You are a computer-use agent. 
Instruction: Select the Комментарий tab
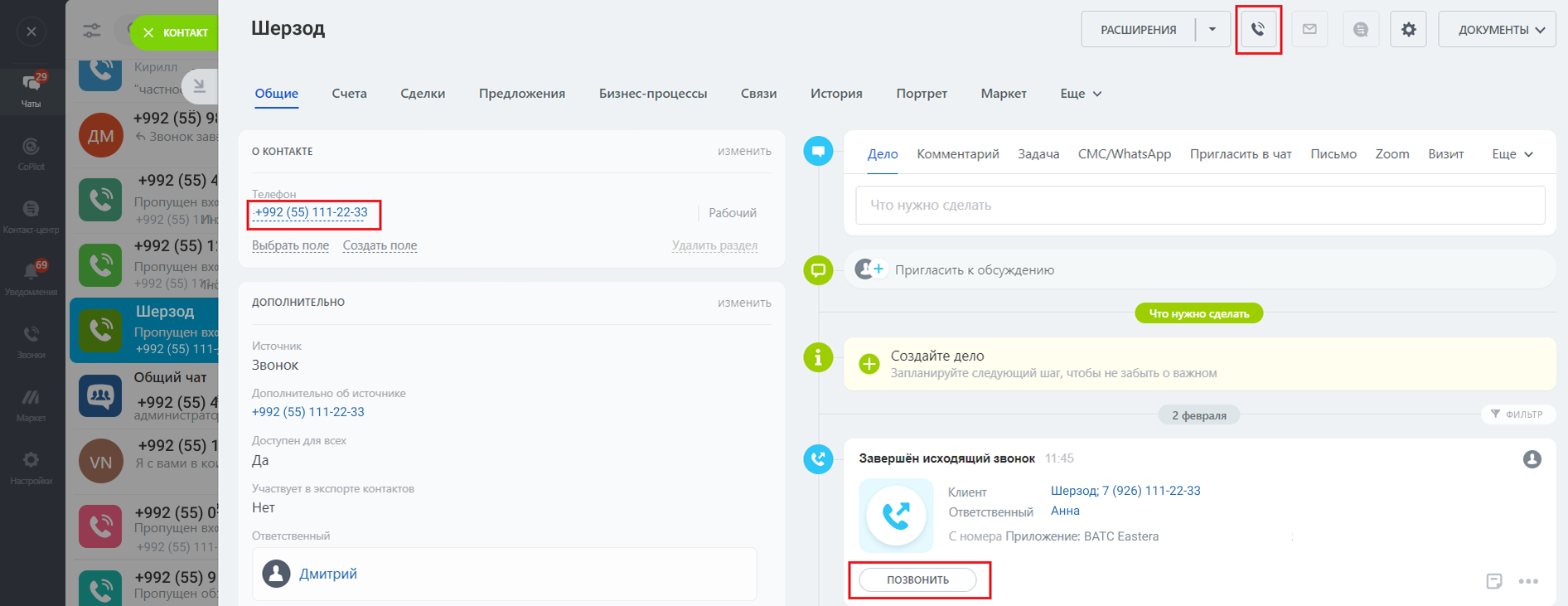957,154
